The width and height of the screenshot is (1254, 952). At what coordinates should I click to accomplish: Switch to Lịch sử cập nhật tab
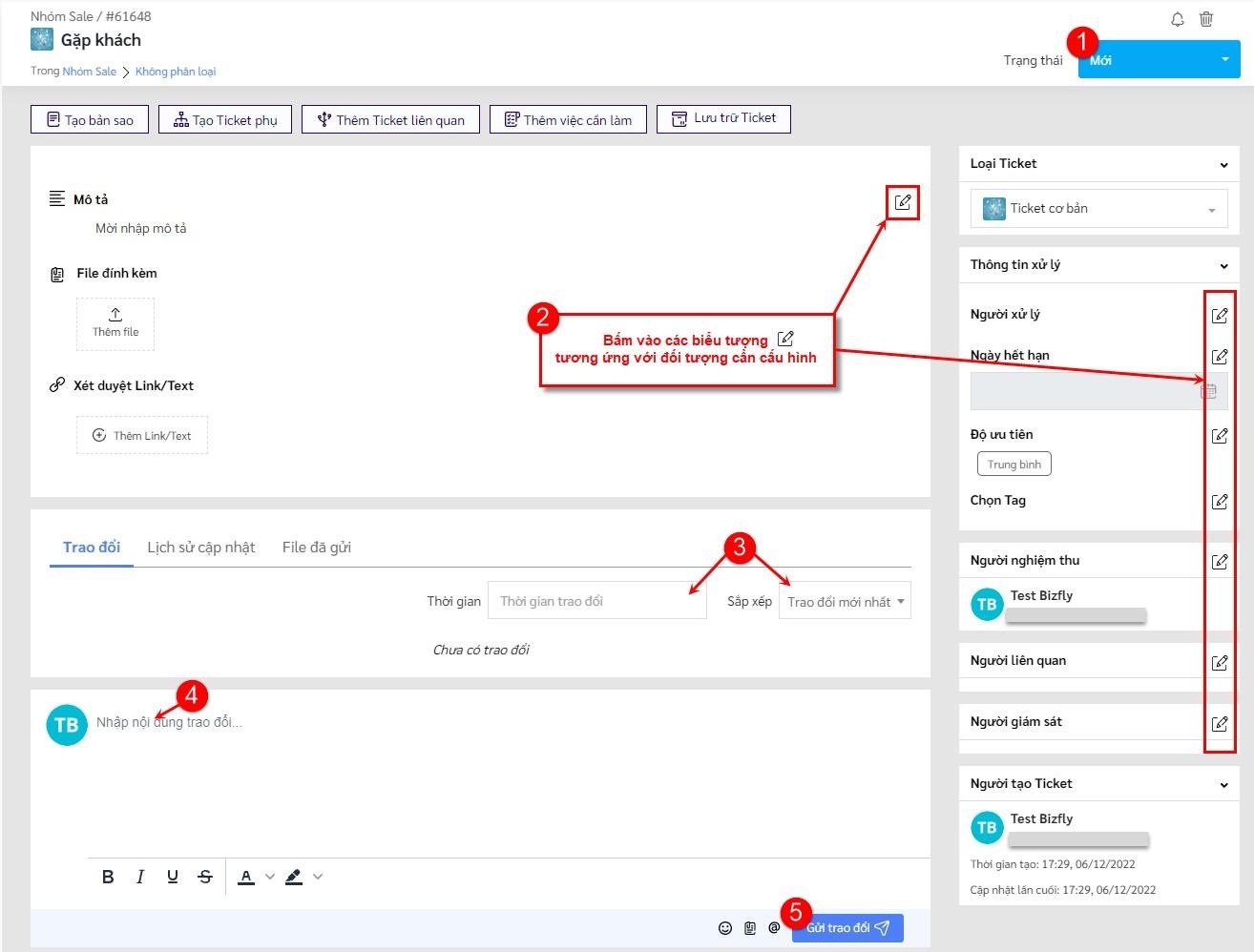pyautogui.click(x=201, y=548)
